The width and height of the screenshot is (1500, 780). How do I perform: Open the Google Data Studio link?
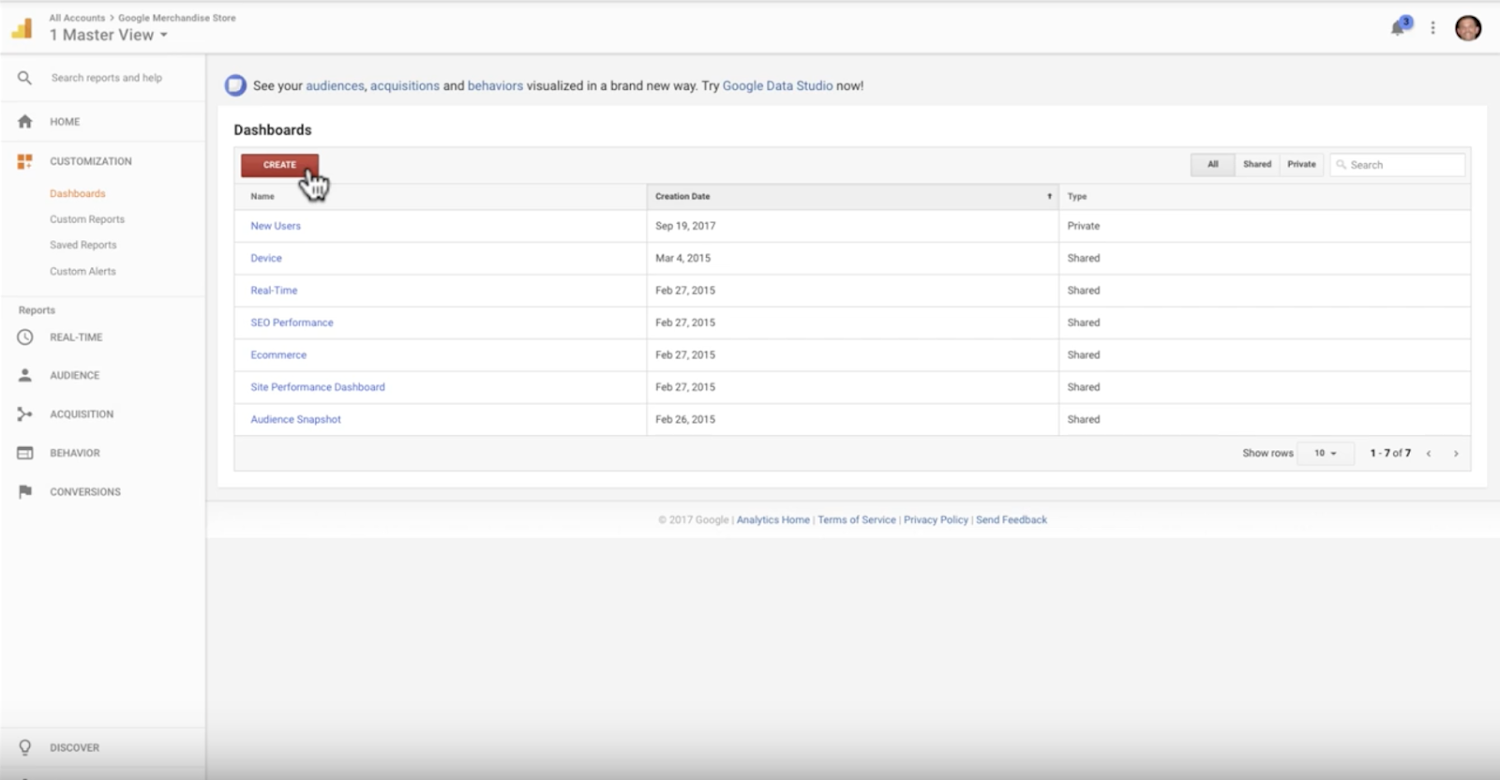[x=778, y=86]
